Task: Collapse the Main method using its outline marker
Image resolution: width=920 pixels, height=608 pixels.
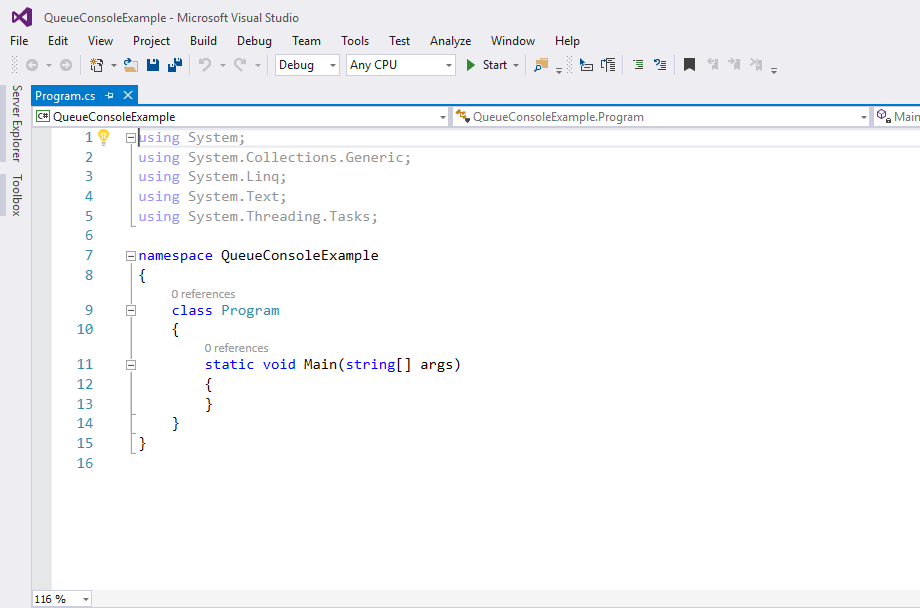Action: pos(131,364)
